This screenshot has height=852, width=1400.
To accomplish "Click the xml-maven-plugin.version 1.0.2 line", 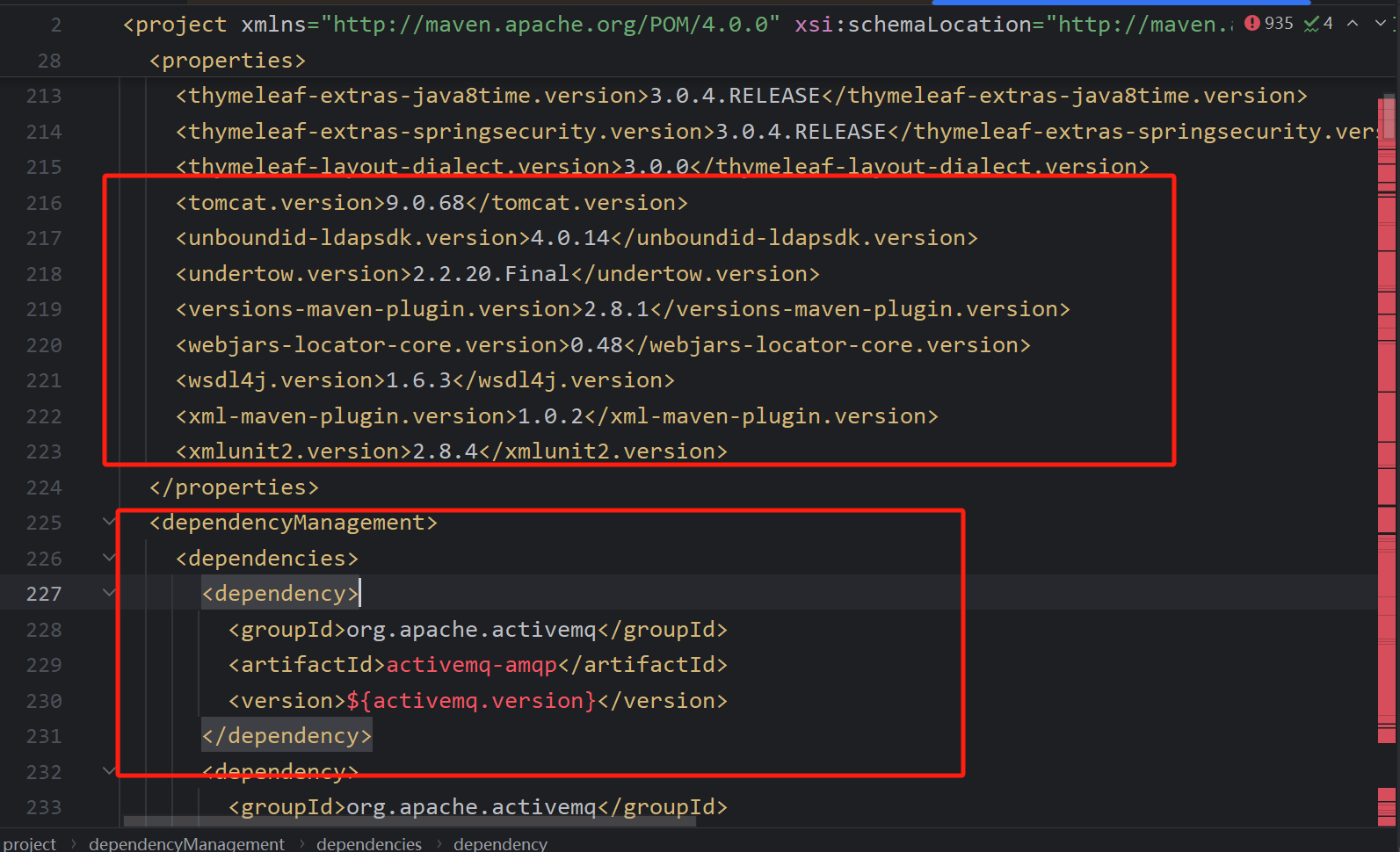I will pos(557,416).
